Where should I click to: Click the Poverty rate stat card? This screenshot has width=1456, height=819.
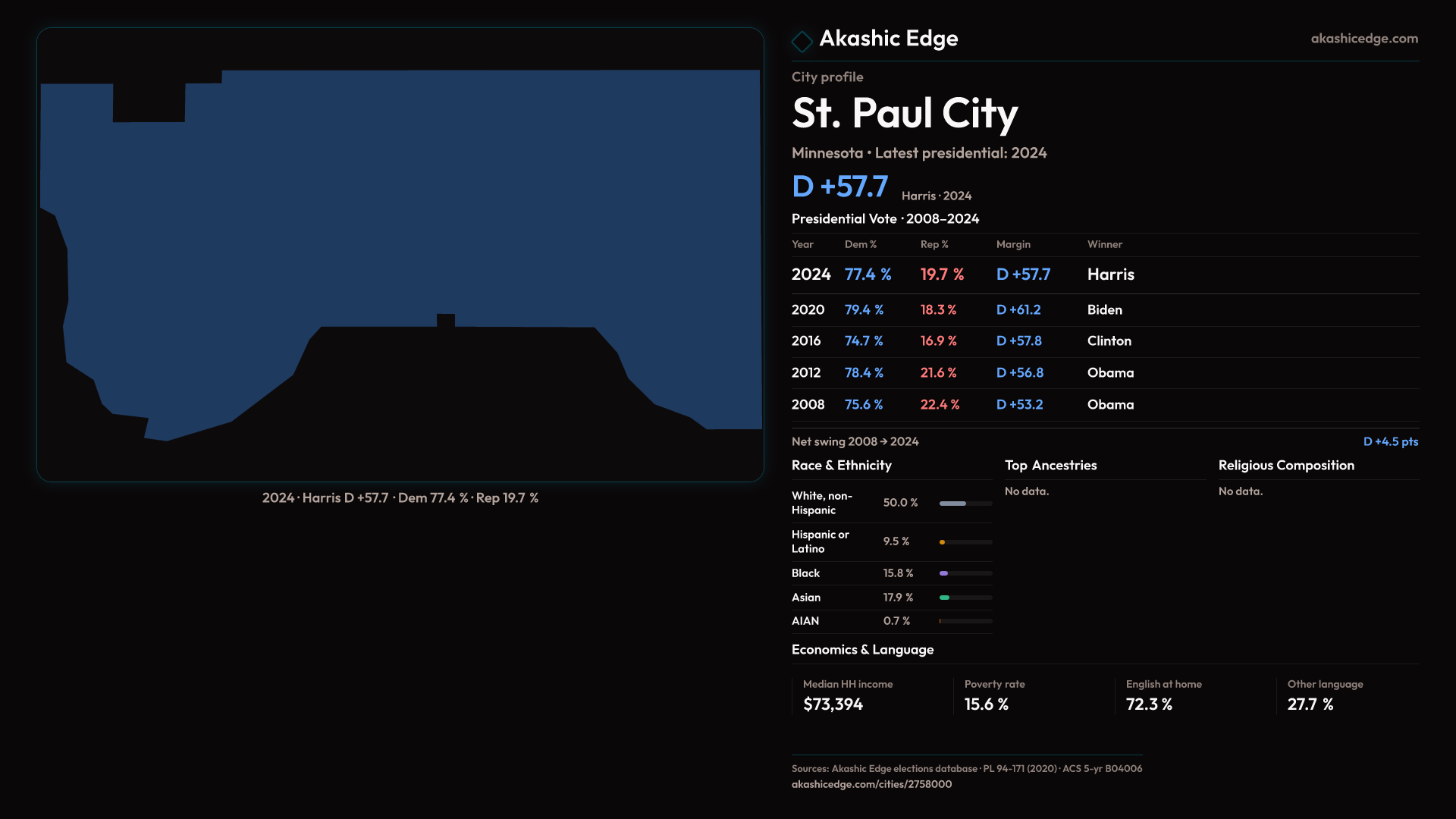[1032, 696]
